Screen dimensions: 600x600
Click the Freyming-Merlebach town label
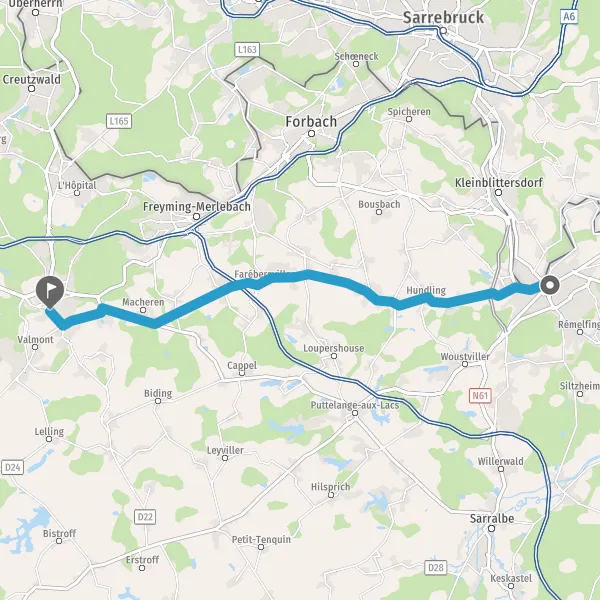[197, 207]
